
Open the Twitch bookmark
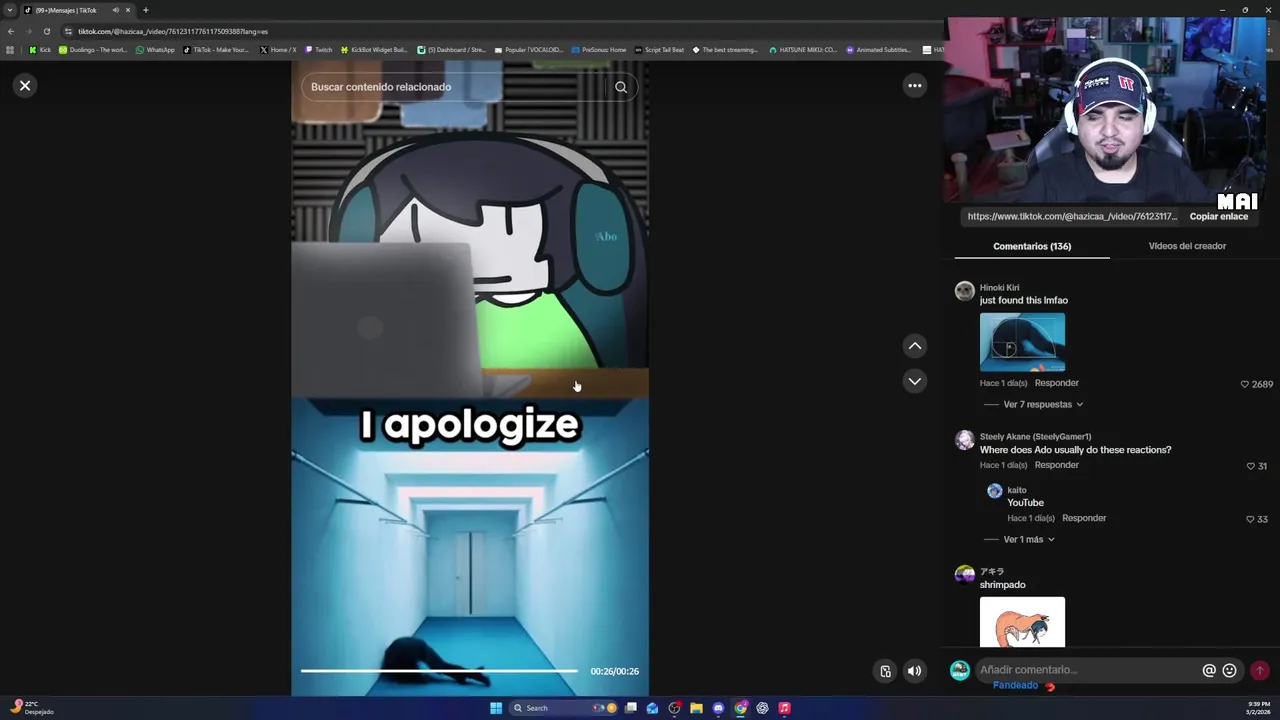pyautogui.click(x=319, y=50)
